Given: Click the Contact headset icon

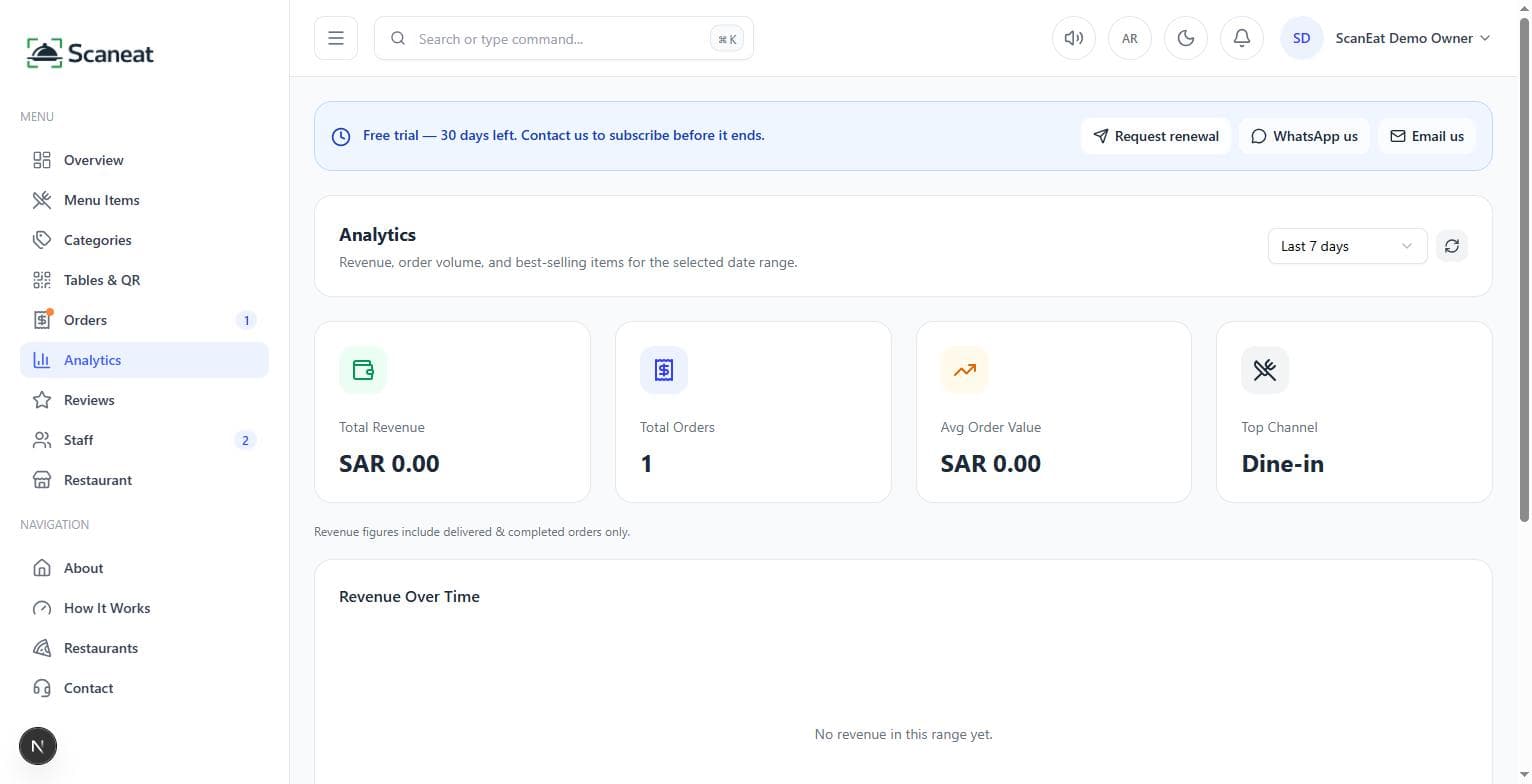Looking at the screenshot, I should pos(42,688).
